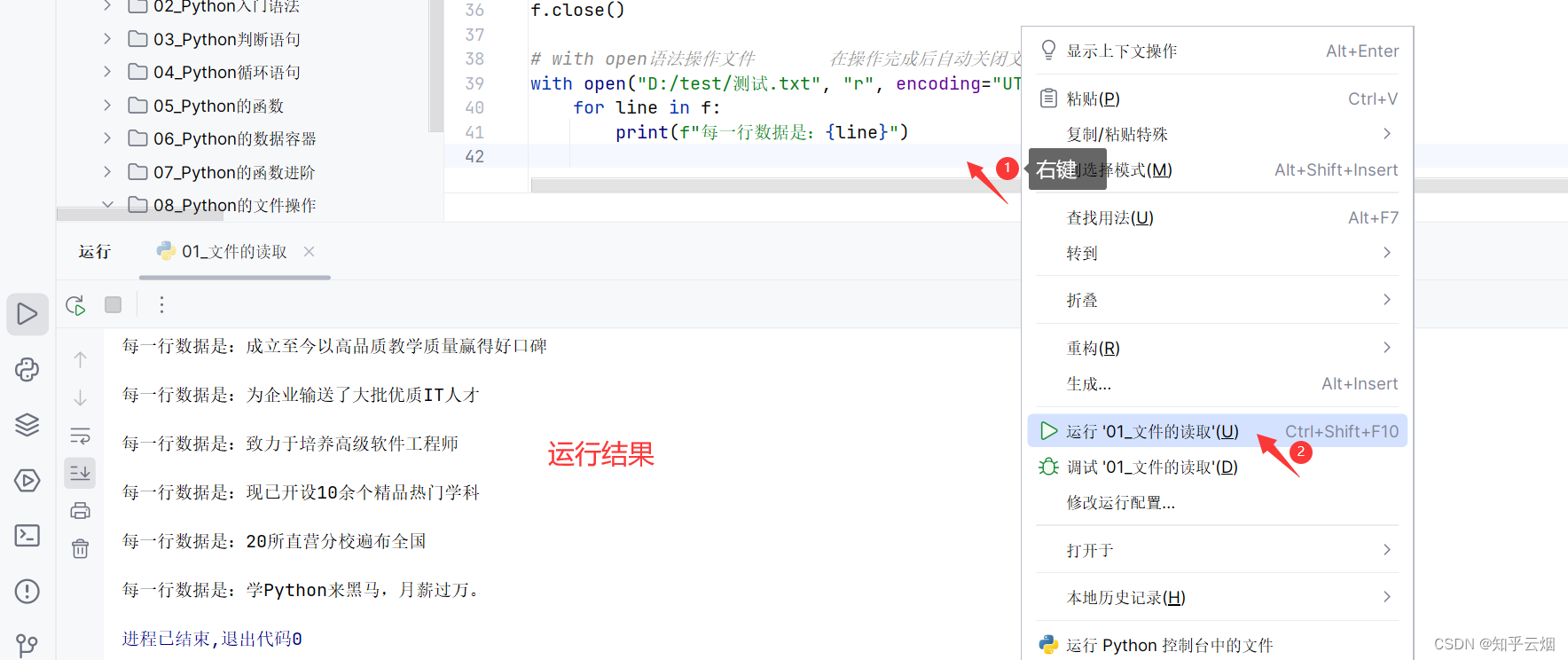Rerun the 01_文件的读取 script
Screen dimensions: 1568x660
(x=75, y=305)
